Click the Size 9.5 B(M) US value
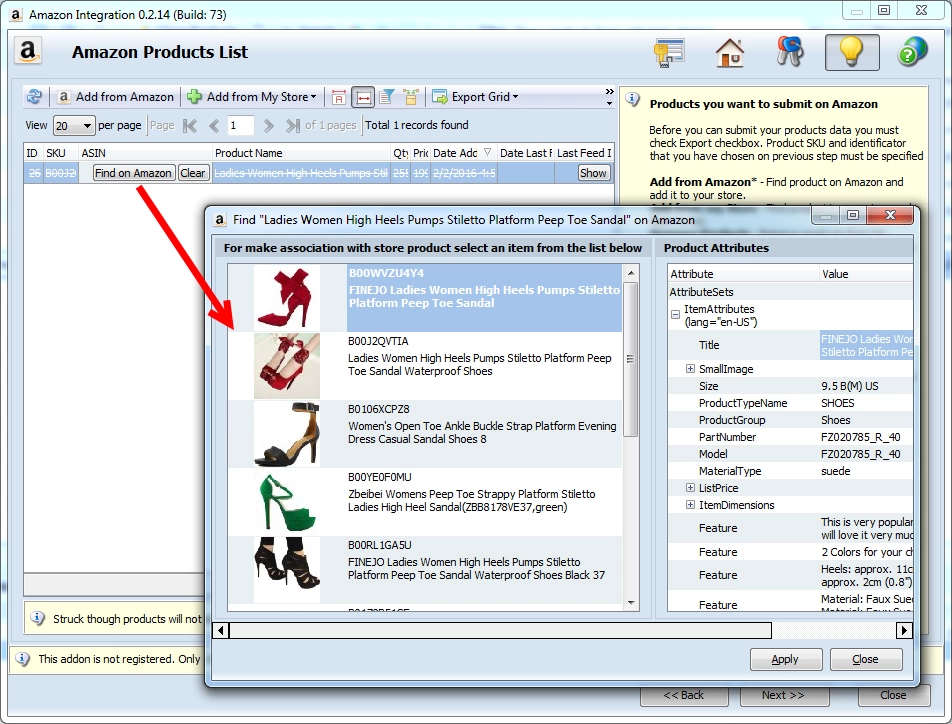Screen dimensions: 952x724 (849, 386)
